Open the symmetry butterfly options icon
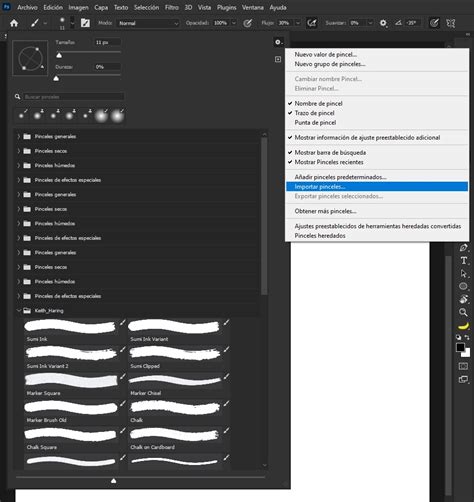The image size is (474, 502). tap(451, 23)
